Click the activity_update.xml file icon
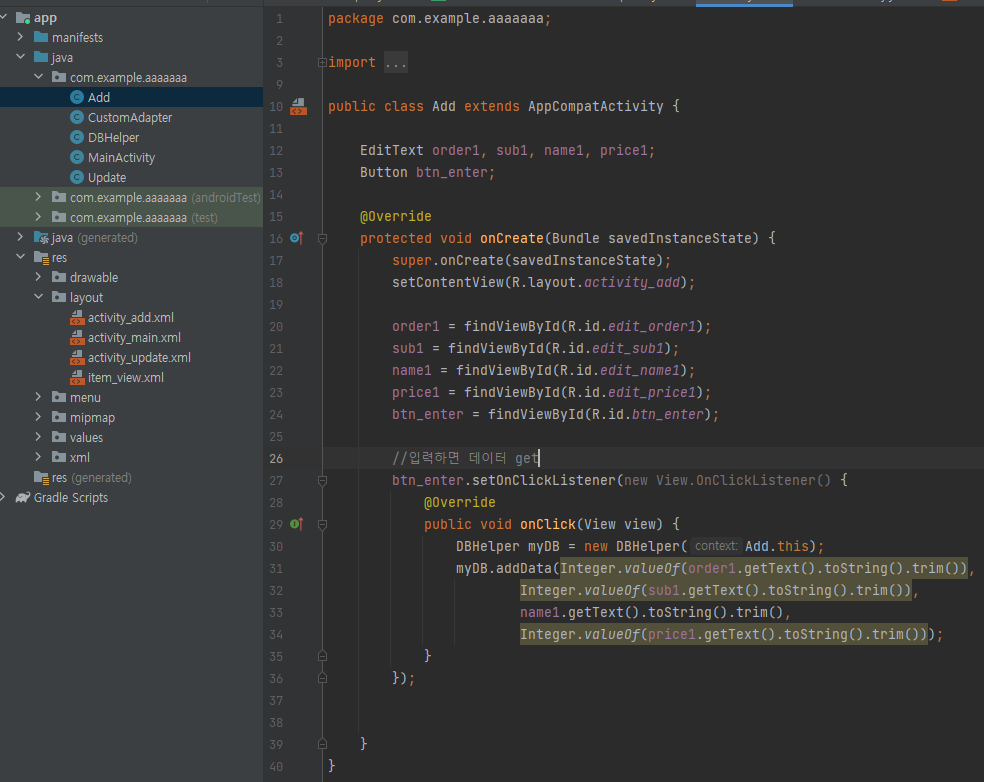 click(x=77, y=358)
